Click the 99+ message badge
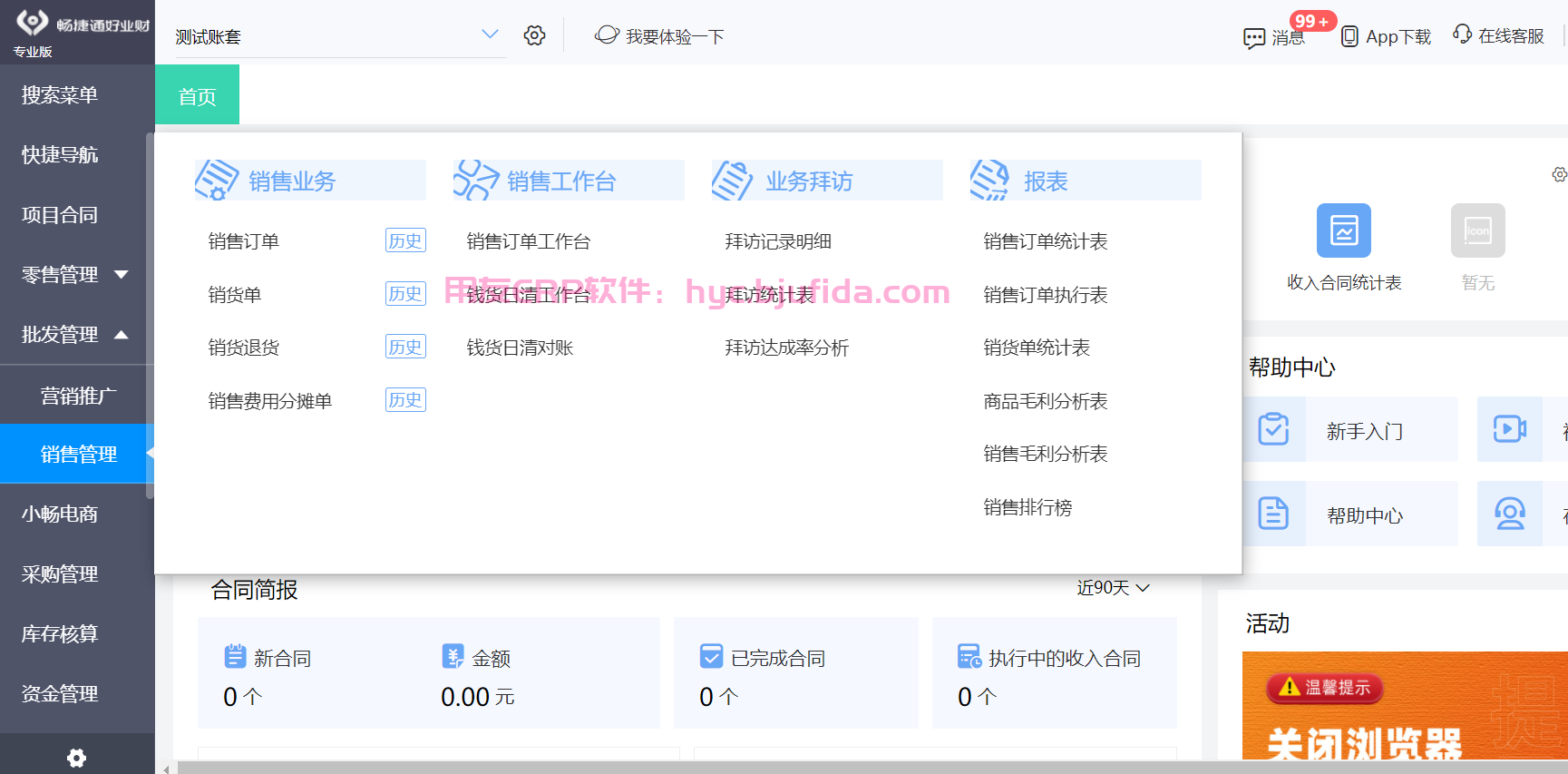 point(1312,21)
